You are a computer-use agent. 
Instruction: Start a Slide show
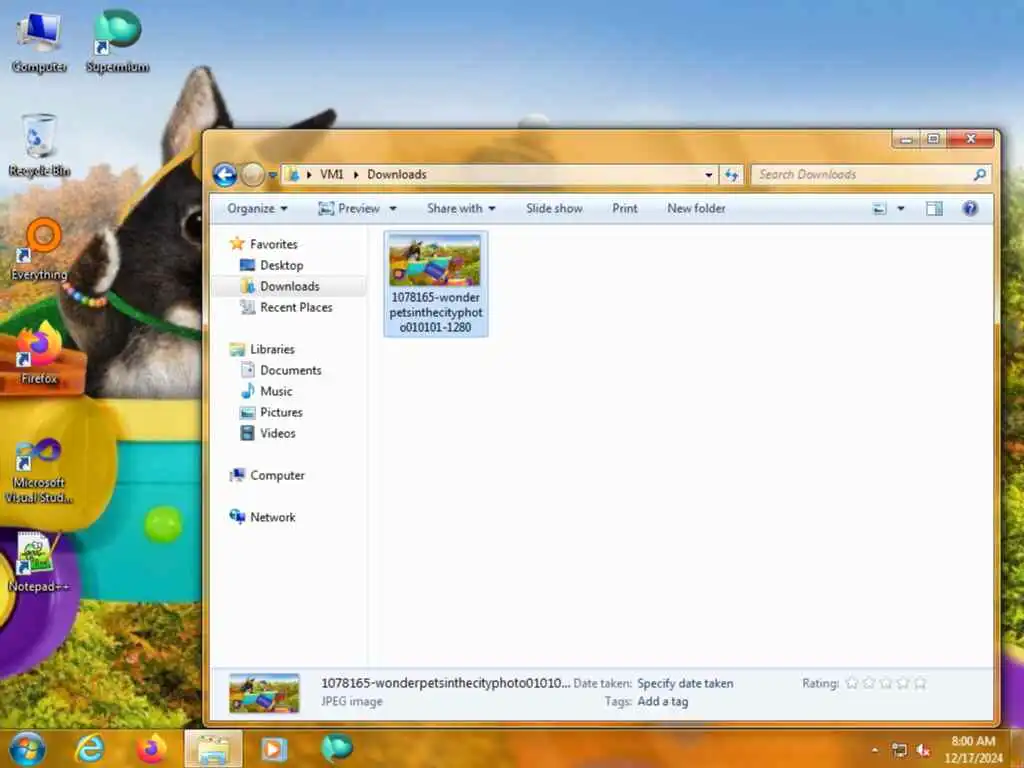pos(554,208)
